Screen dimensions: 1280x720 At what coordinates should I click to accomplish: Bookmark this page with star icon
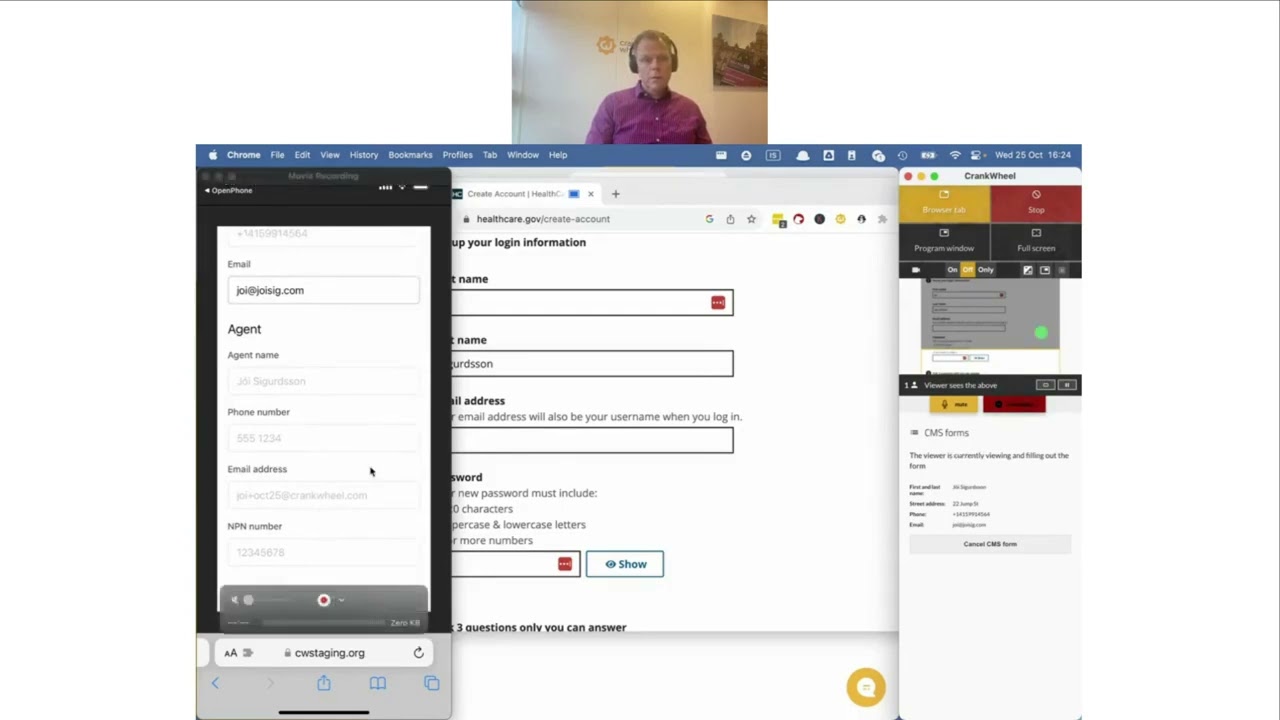point(751,219)
